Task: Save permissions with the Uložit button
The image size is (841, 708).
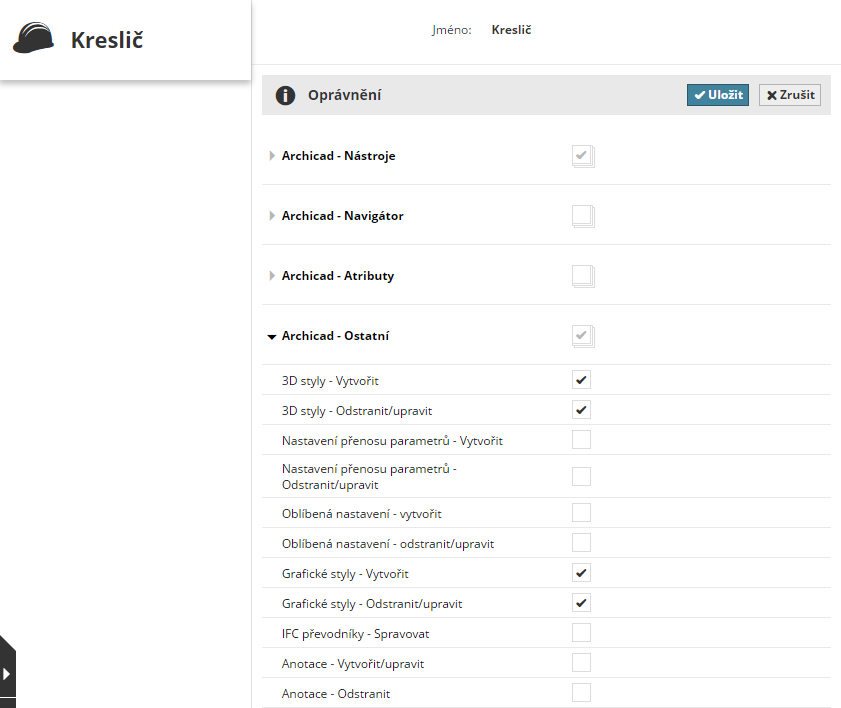Action: (x=717, y=95)
